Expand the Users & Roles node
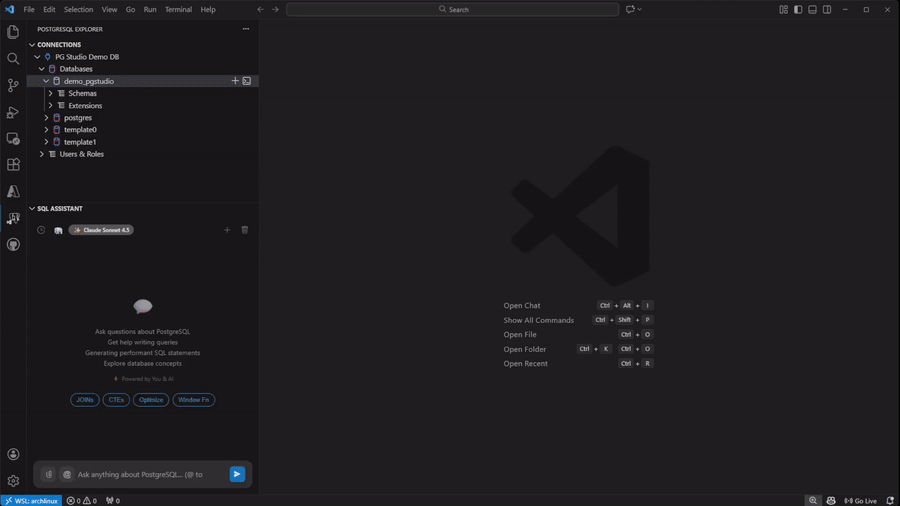The image size is (900, 506). pyautogui.click(x=42, y=154)
